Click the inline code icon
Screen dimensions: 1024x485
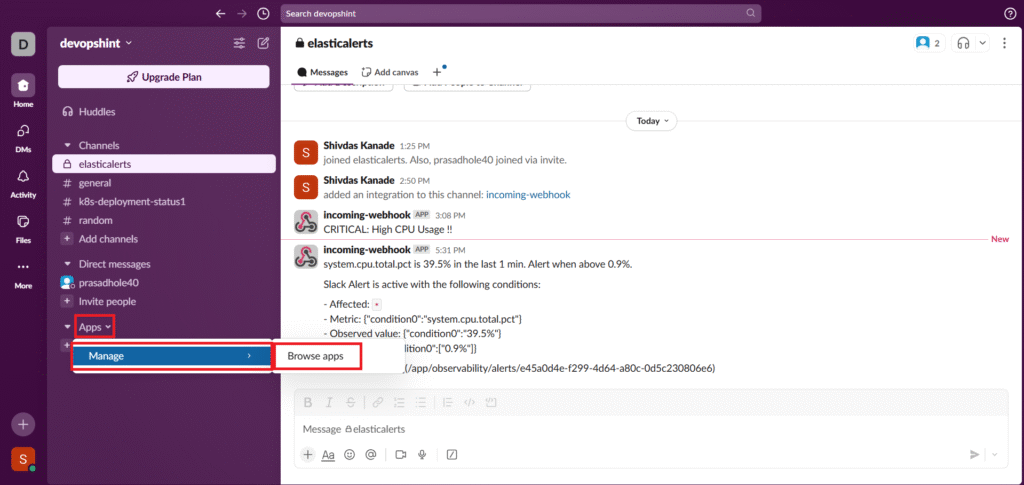click(x=469, y=402)
